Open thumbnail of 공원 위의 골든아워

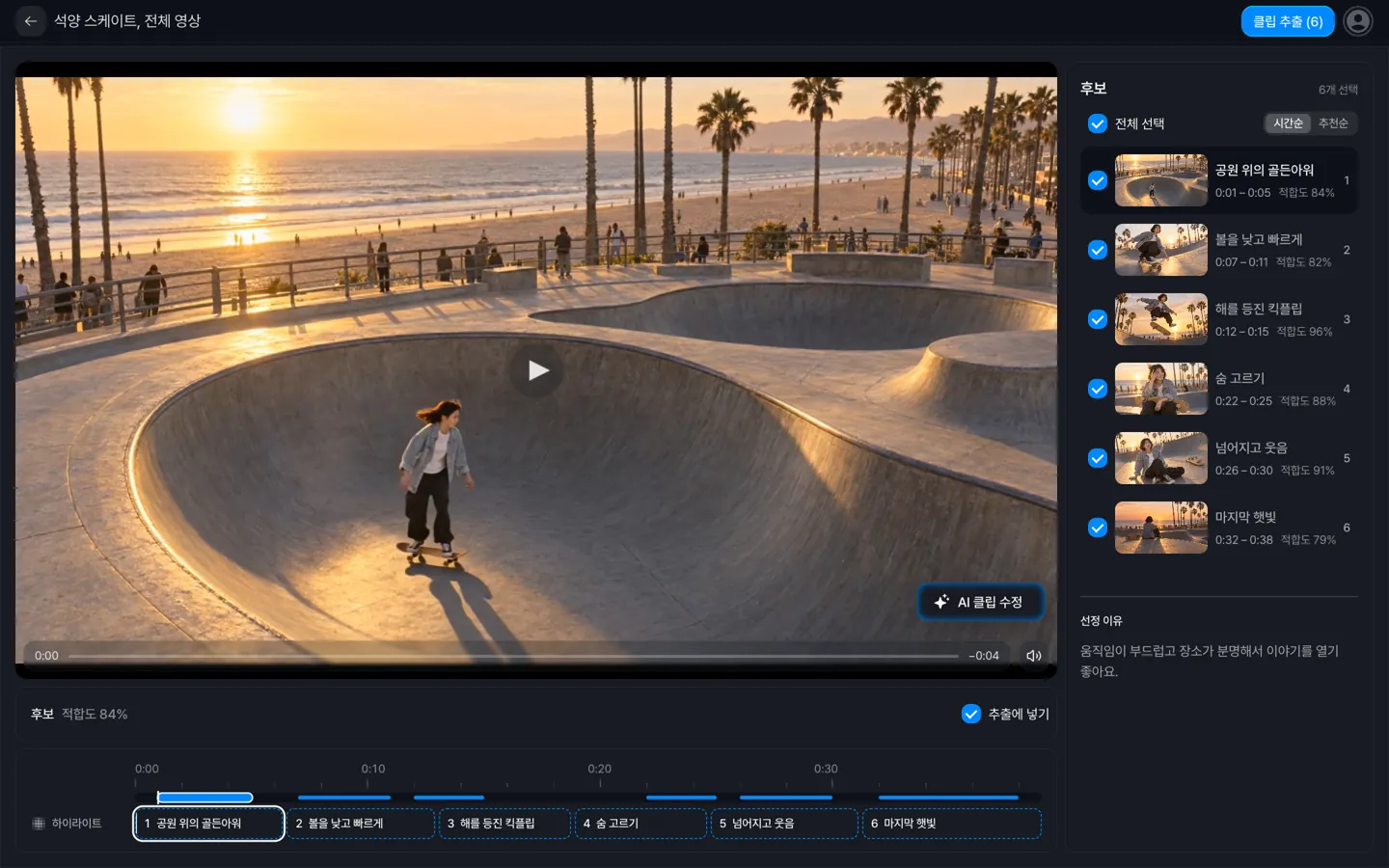1161,180
